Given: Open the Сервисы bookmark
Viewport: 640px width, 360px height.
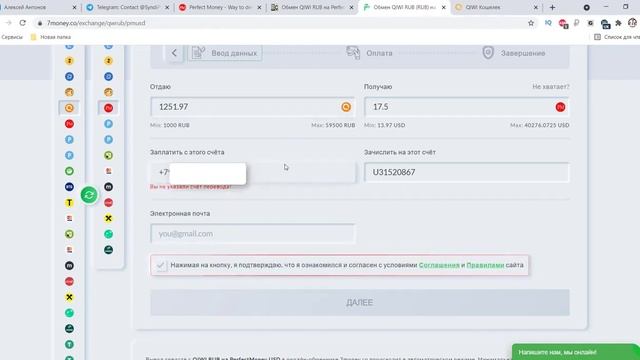Looking at the screenshot, I should pos(12,37).
